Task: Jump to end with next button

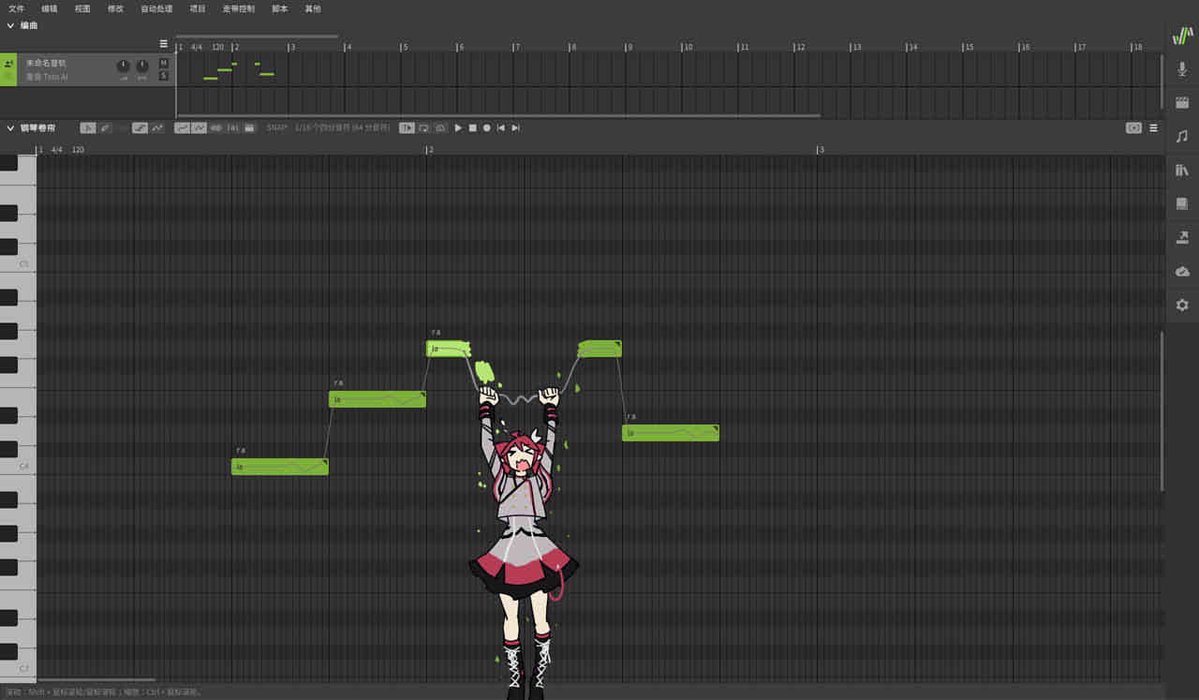Action: pyautogui.click(x=515, y=128)
